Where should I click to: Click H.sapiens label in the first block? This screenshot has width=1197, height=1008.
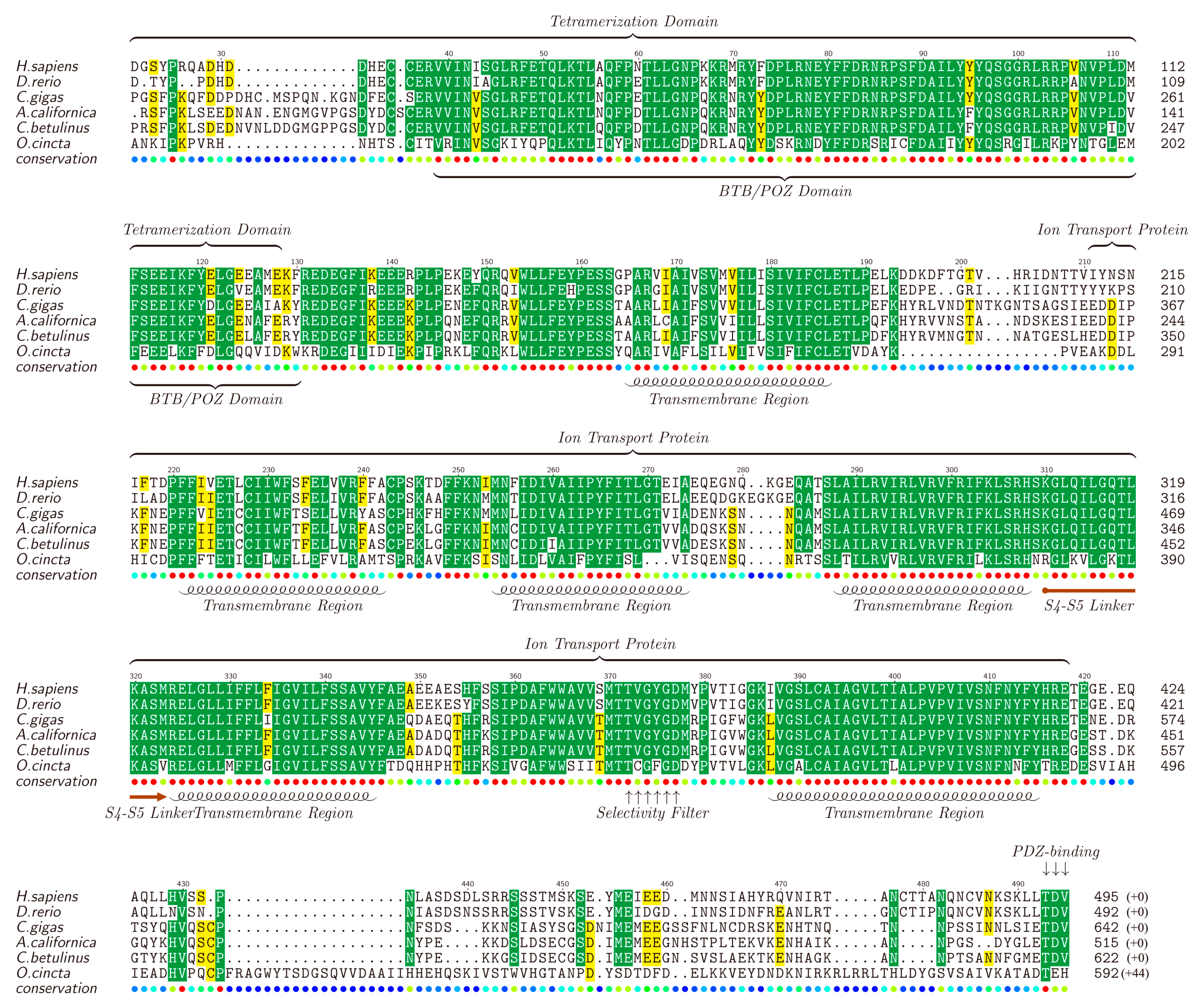click(x=47, y=66)
